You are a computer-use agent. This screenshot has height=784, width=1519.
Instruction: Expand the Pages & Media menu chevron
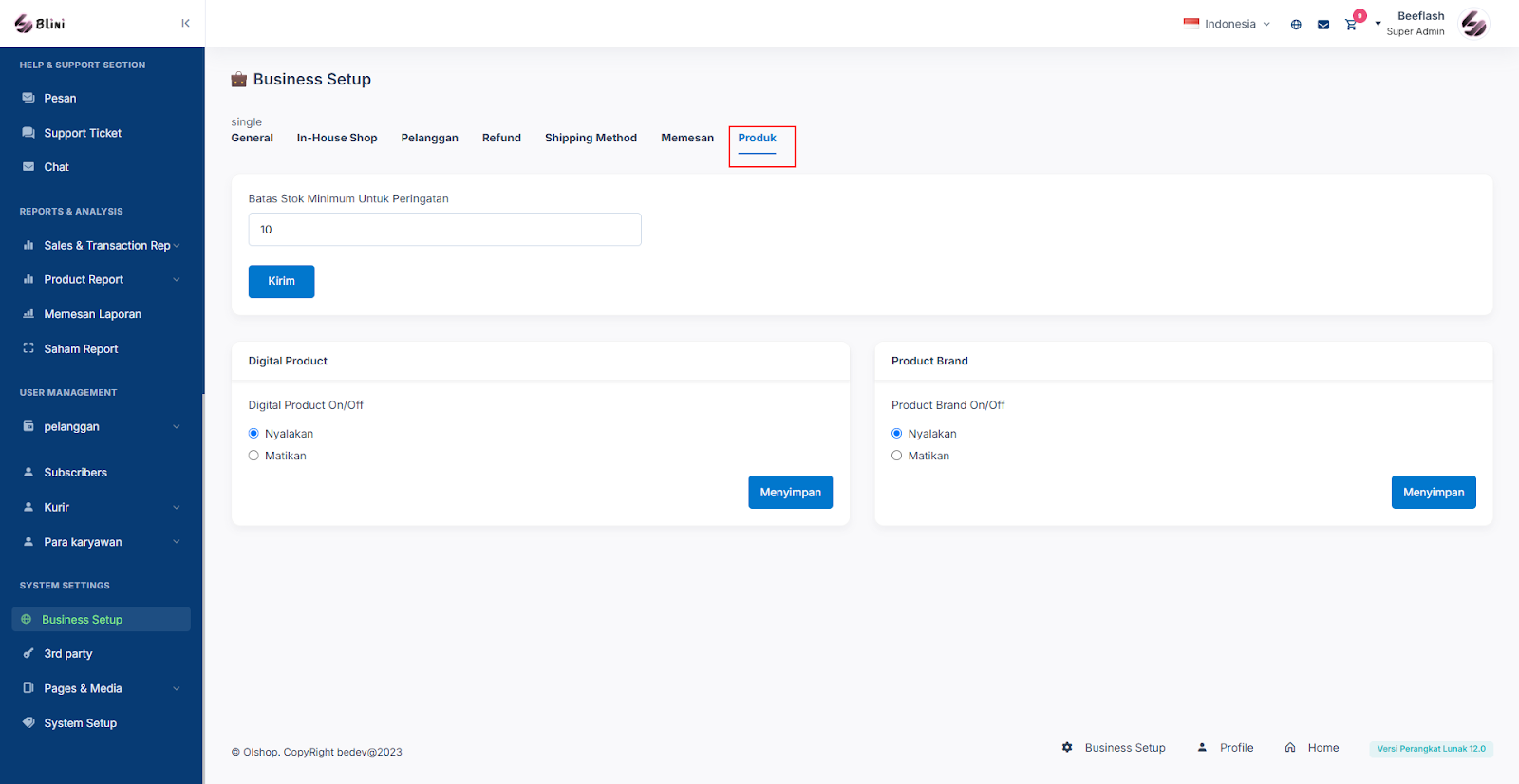click(x=177, y=688)
